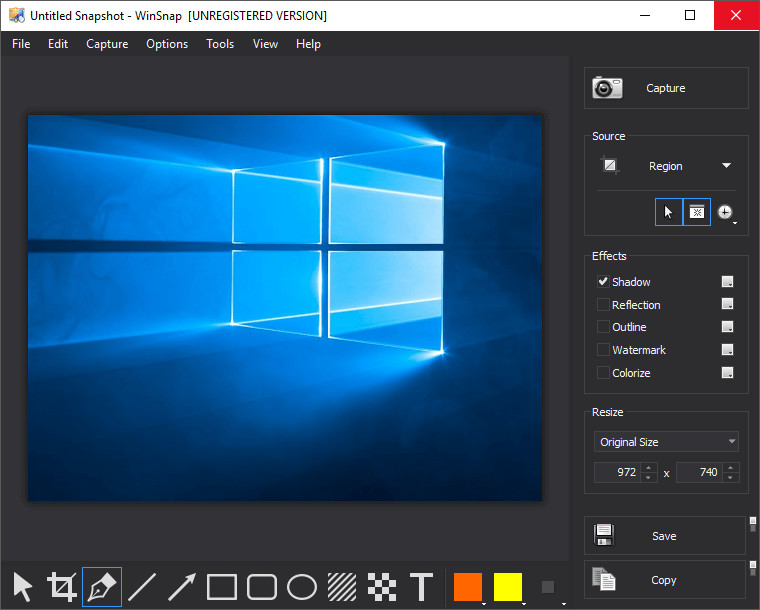Image resolution: width=760 pixels, height=610 pixels.
Task: Open the Options menu
Action: point(167,44)
